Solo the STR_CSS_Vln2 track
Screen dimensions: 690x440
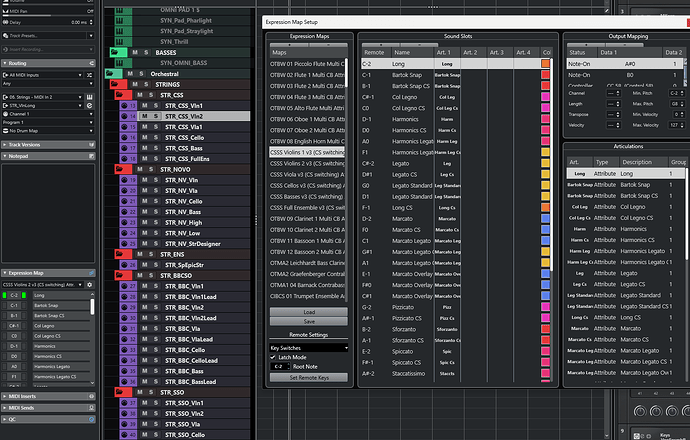[x=155, y=116]
